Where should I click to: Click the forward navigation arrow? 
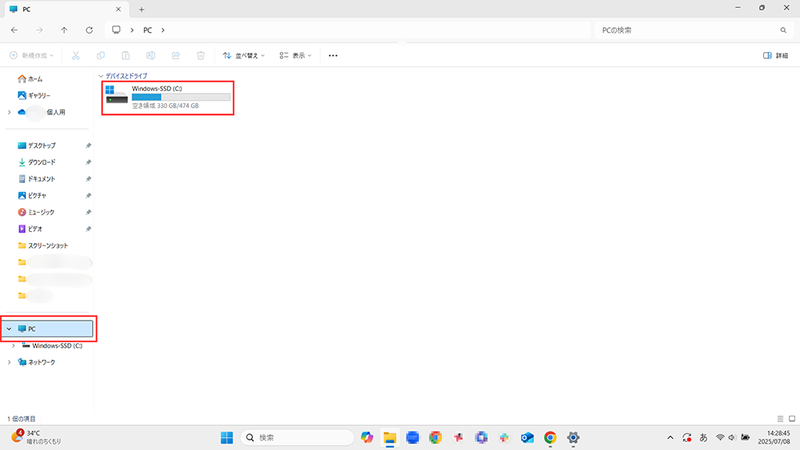coord(39,30)
